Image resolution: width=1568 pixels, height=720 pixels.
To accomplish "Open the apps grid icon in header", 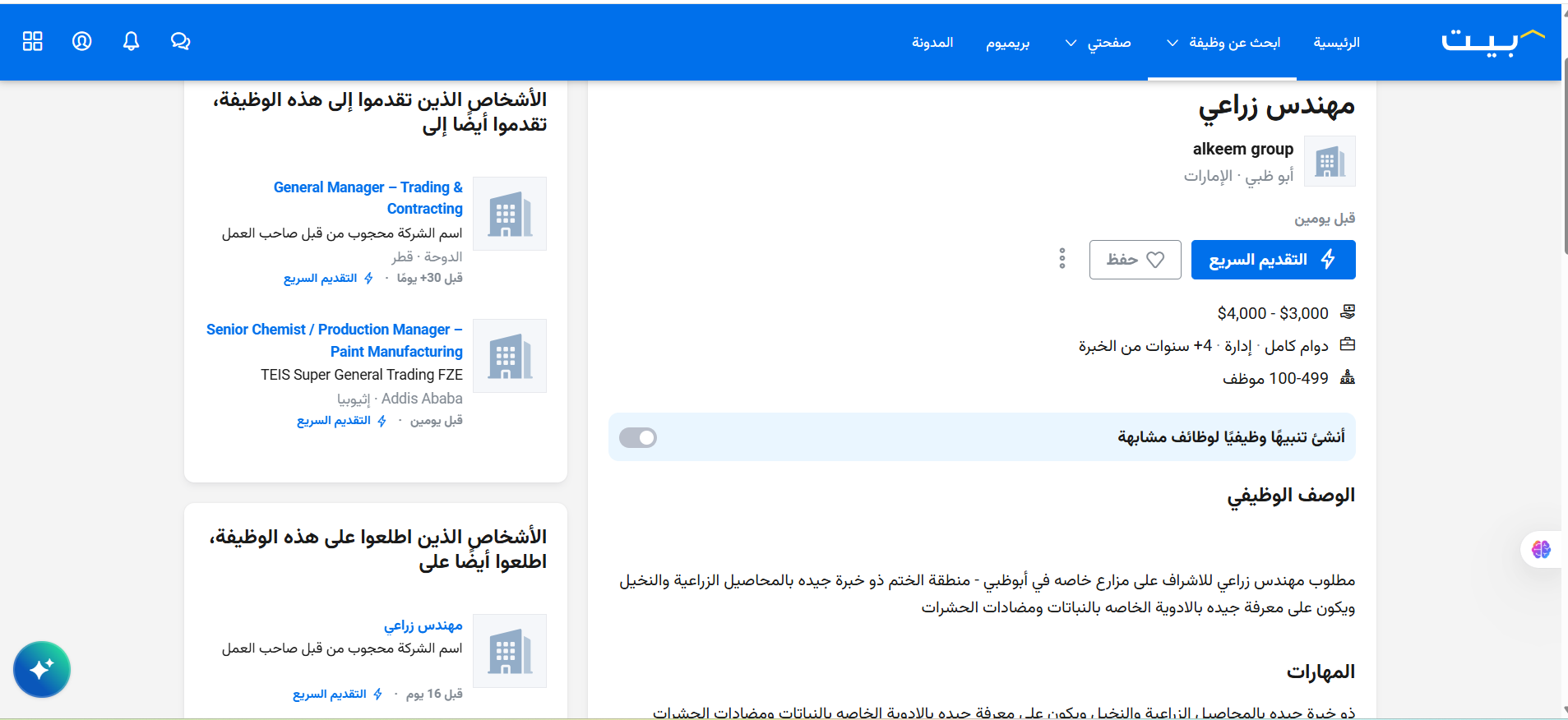I will (x=33, y=41).
